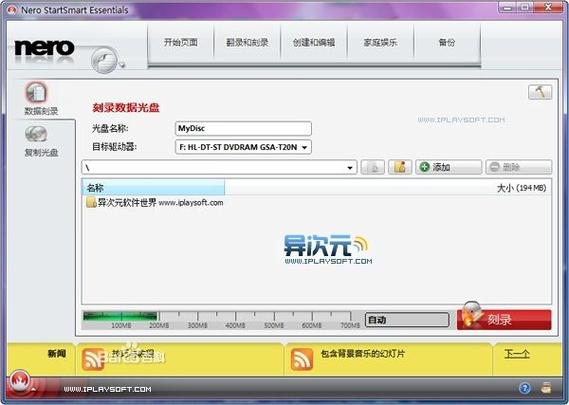Switch to the 翻录和刻录 tab
569x405 pixels.
click(247, 43)
